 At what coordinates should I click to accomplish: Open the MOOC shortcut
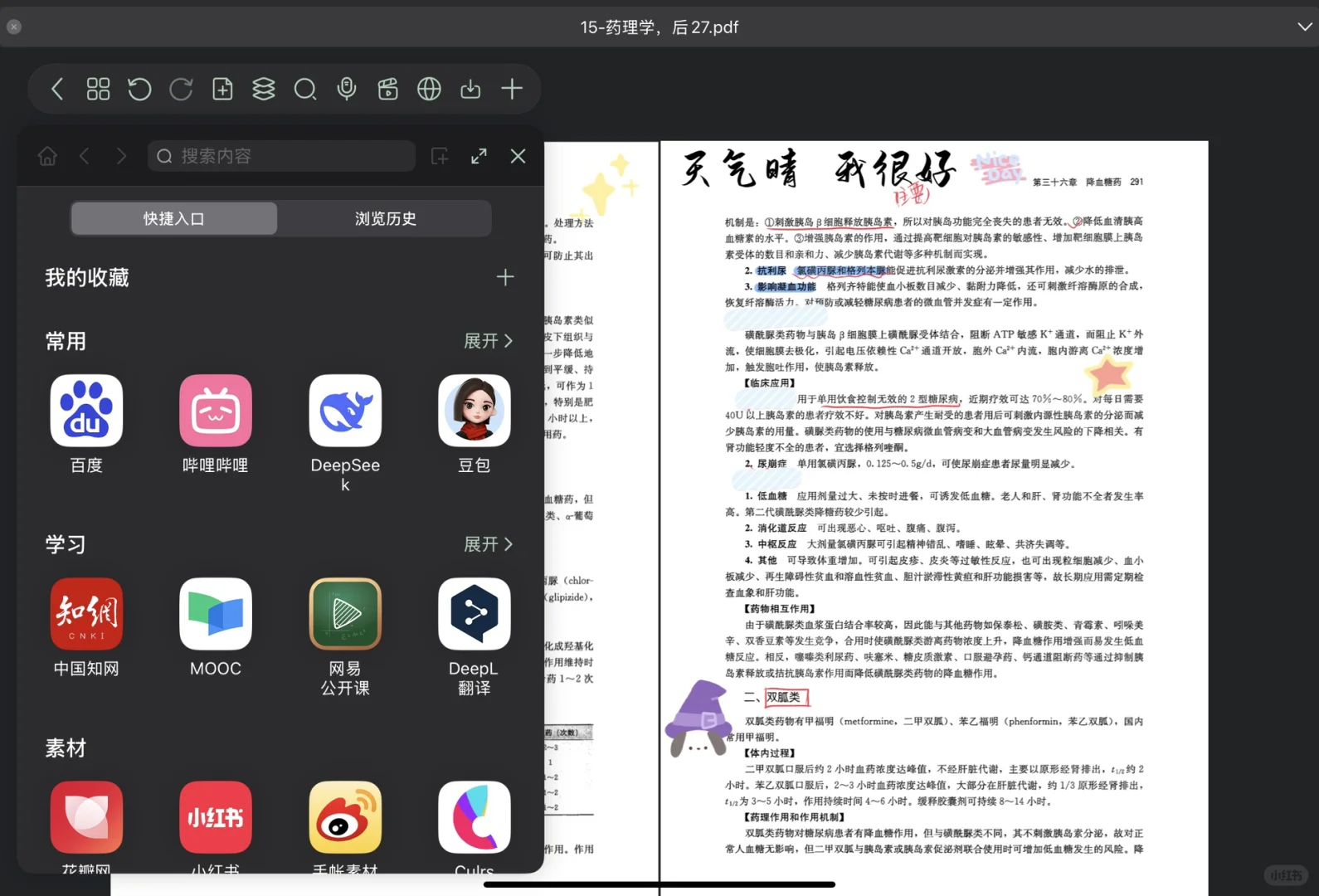(x=216, y=627)
